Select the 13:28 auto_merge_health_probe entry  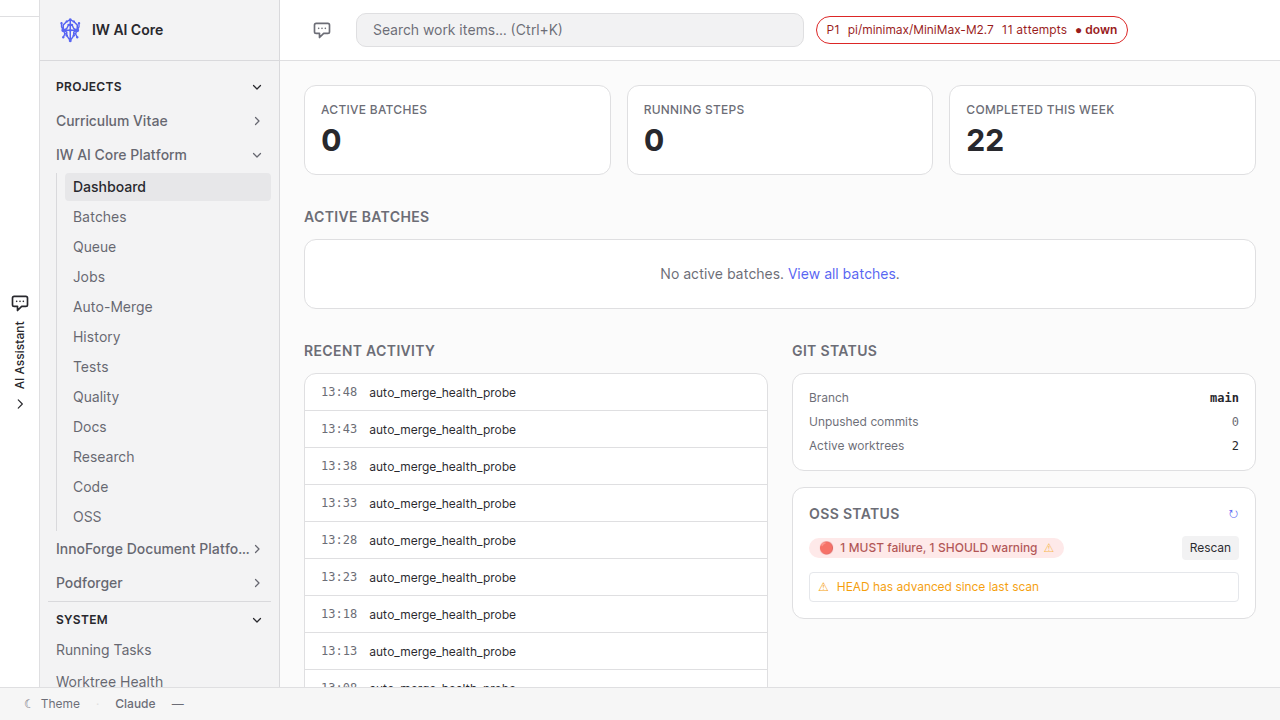click(x=536, y=541)
